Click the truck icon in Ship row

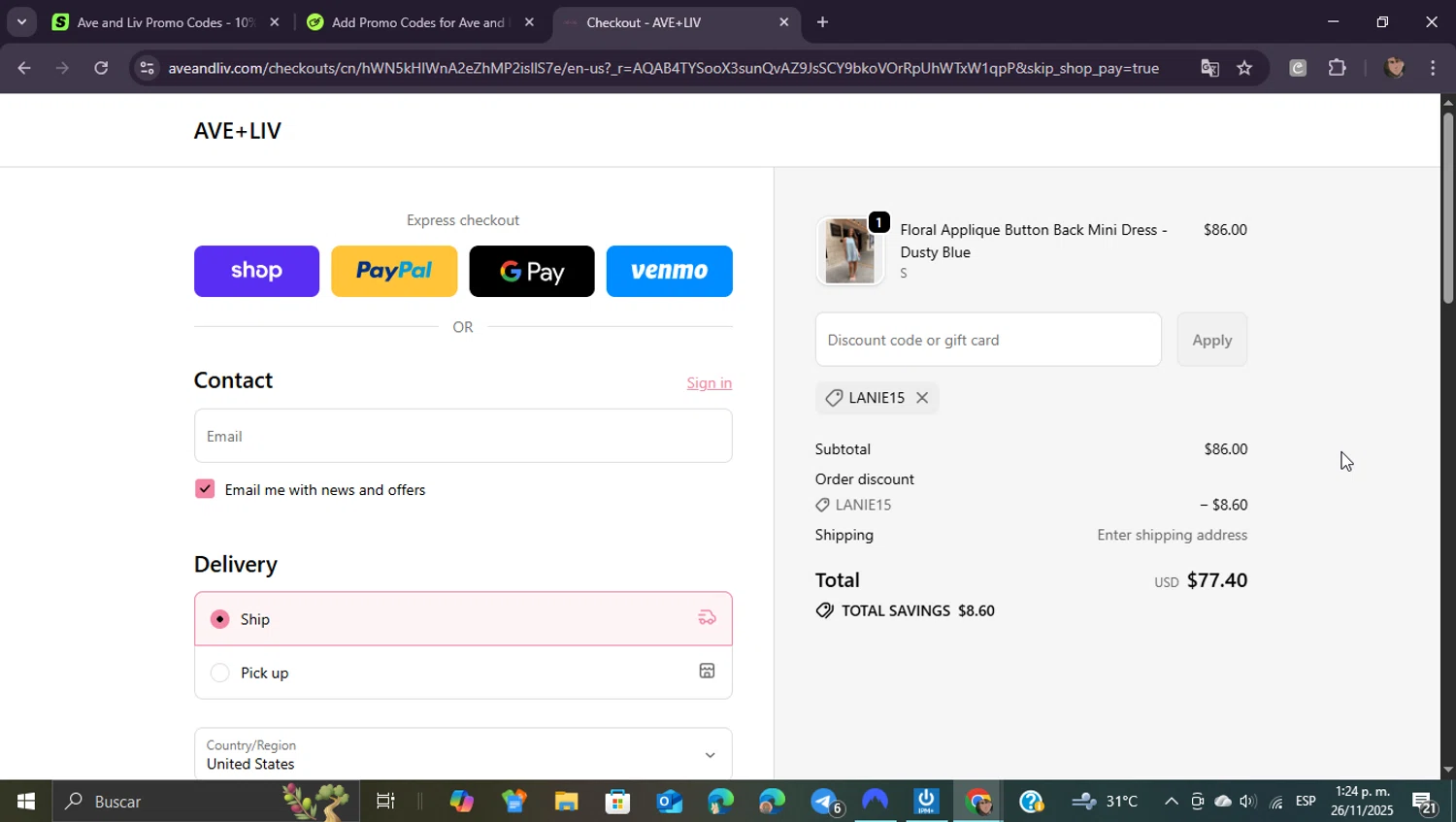(708, 618)
